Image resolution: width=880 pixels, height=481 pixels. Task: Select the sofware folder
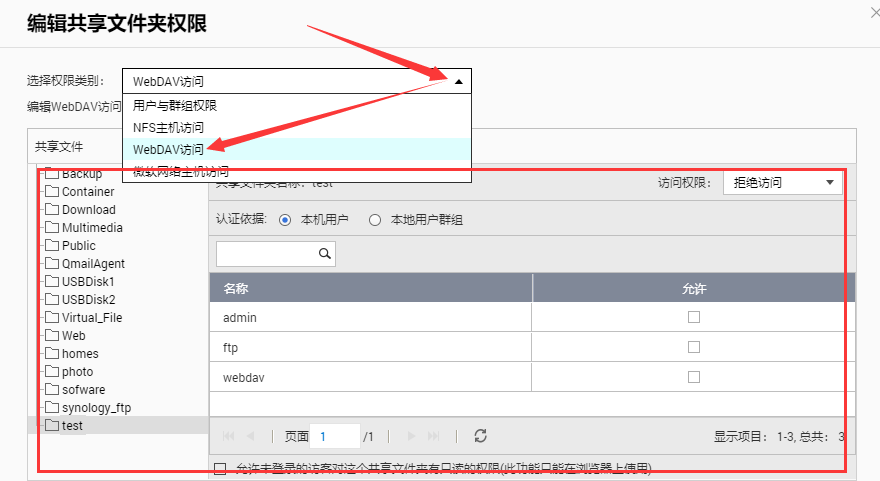83,390
